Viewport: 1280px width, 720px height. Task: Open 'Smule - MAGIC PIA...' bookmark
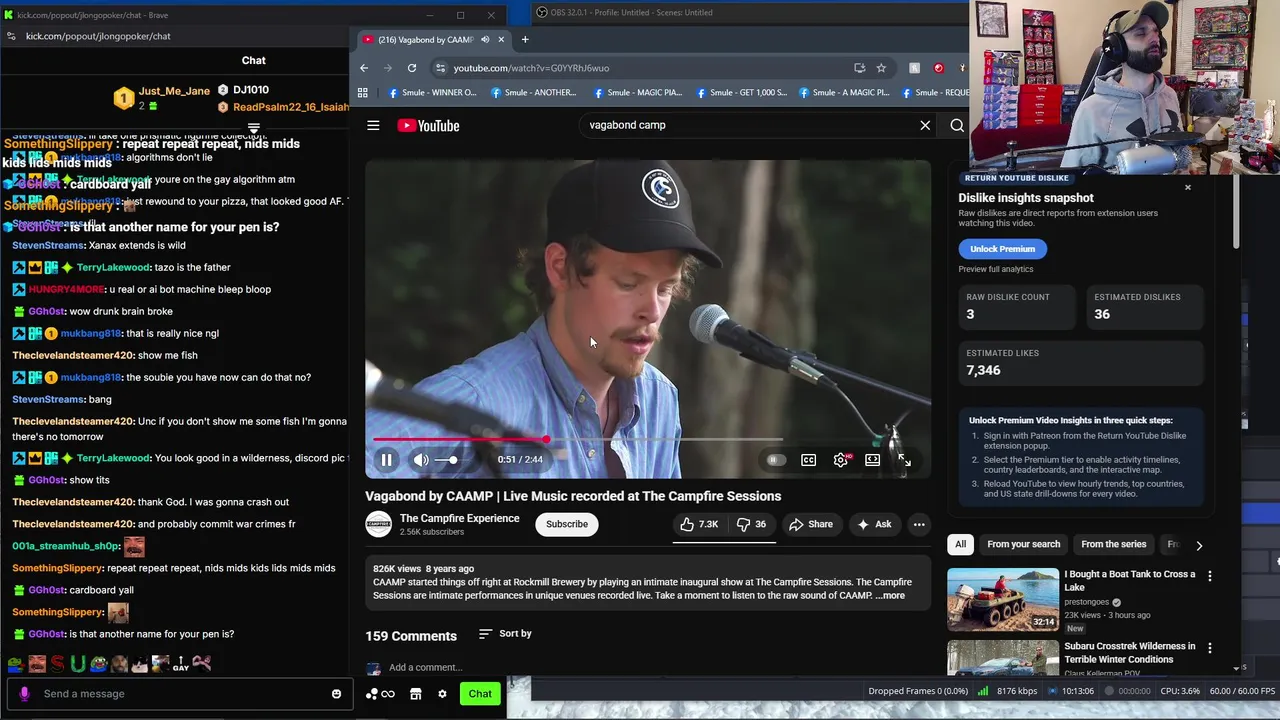[x=637, y=92]
